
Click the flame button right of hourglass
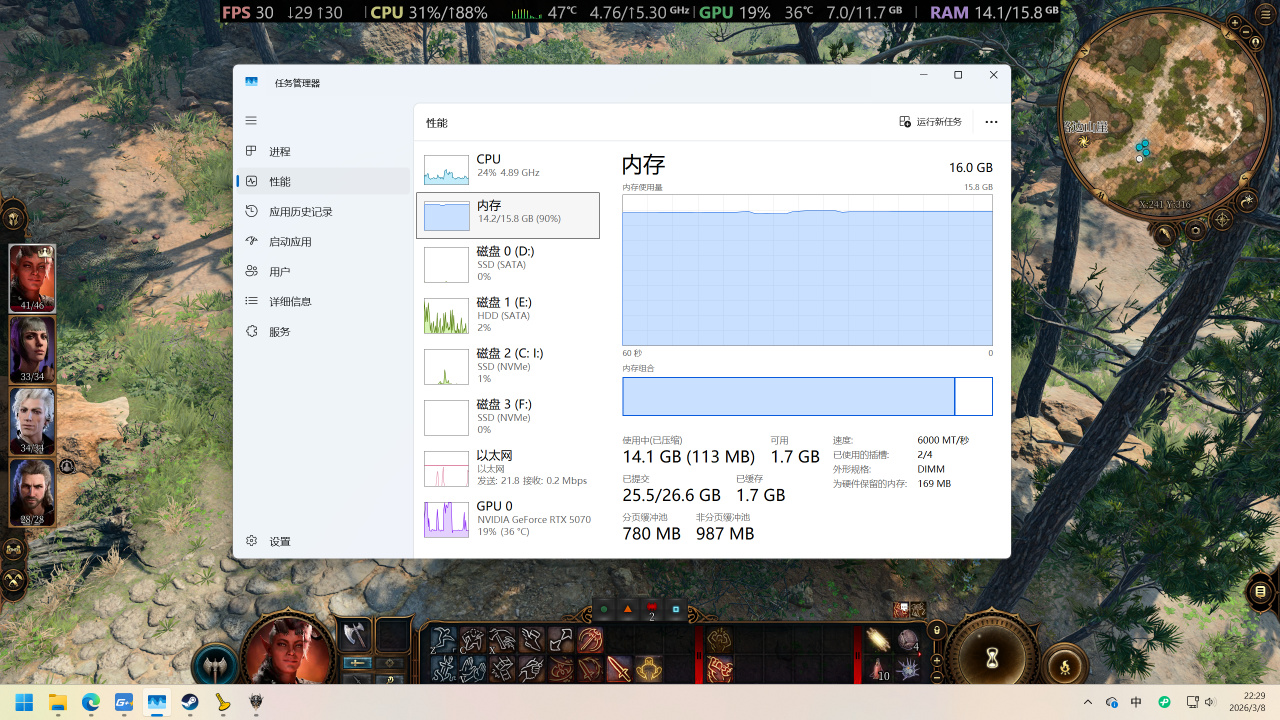1064,665
